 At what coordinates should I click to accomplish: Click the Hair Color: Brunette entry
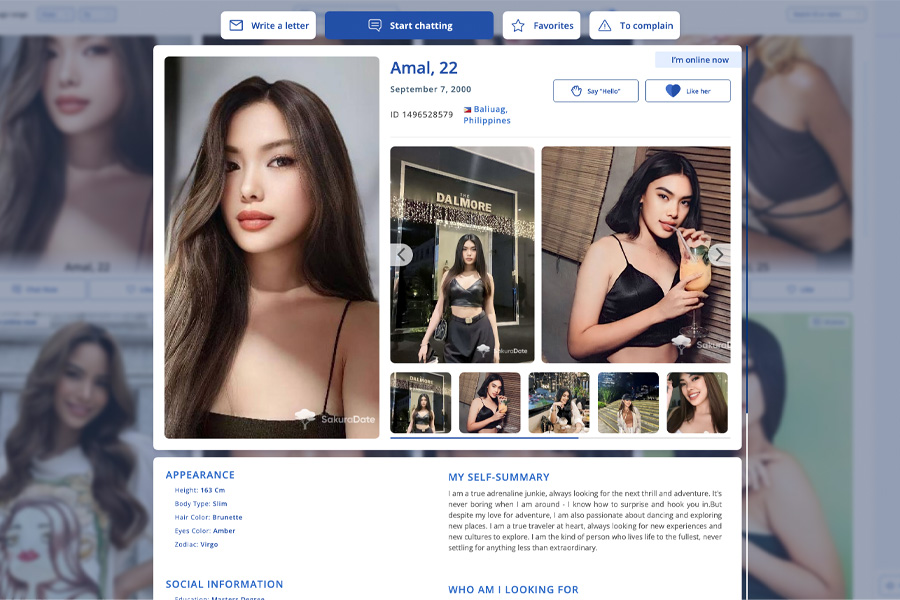(208, 517)
